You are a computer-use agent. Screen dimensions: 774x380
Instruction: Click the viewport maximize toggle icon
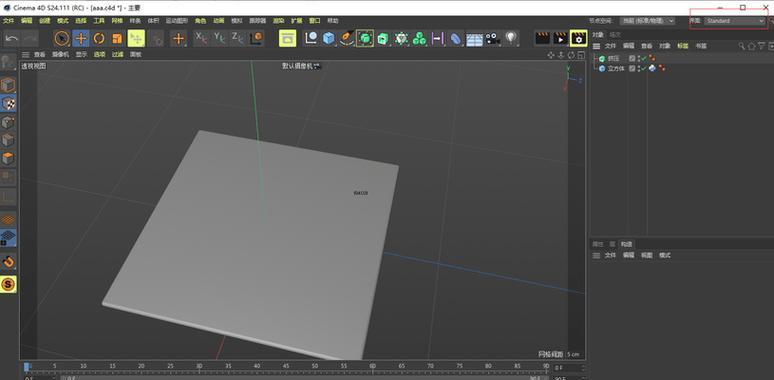(x=581, y=55)
